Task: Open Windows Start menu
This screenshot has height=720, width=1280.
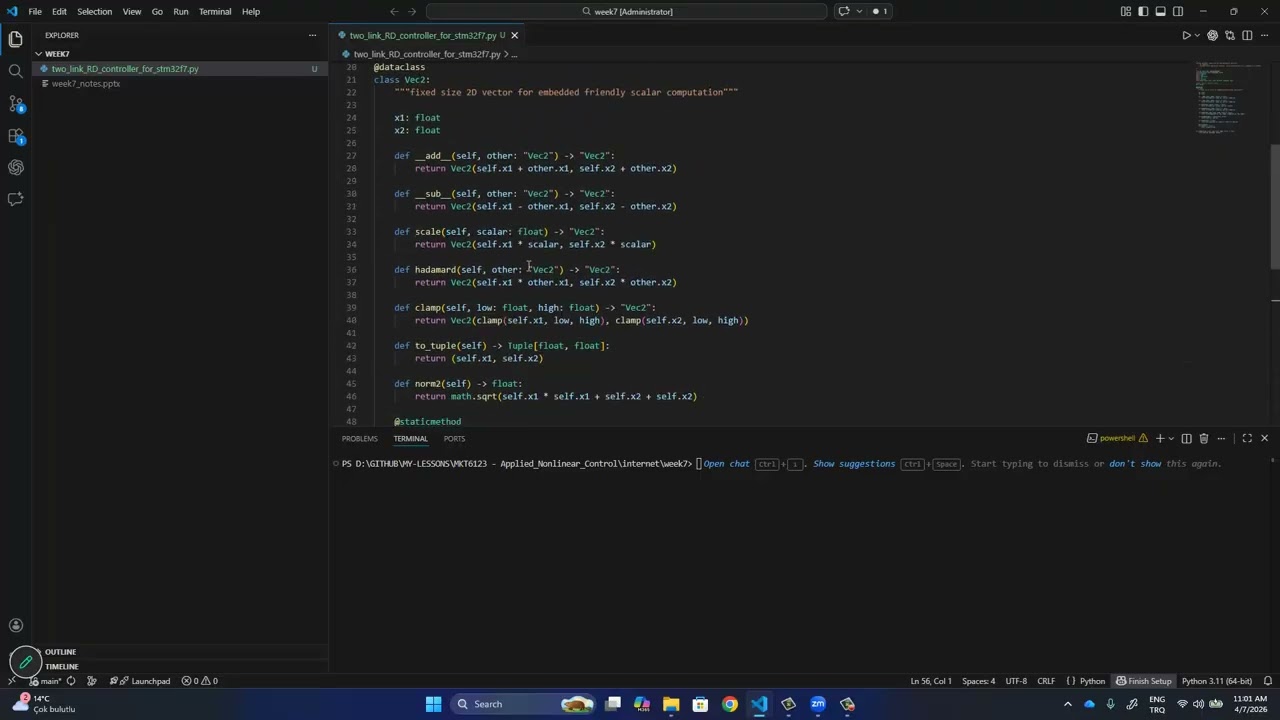Action: click(433, 704)
